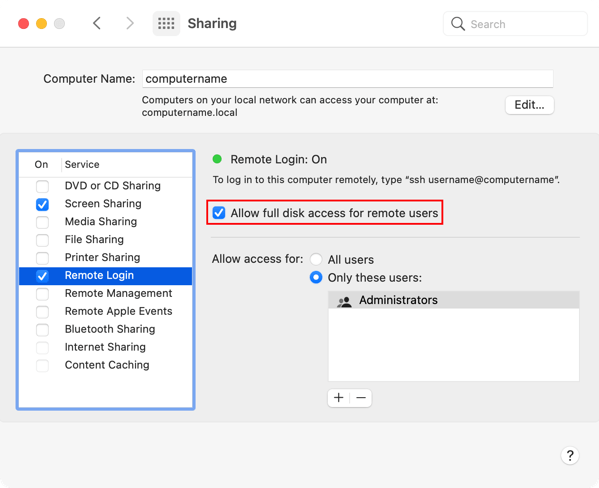Open help with the question mark button
Image resolution: width=599 pixels, height=488 pixels.
[x=570, y=455]
